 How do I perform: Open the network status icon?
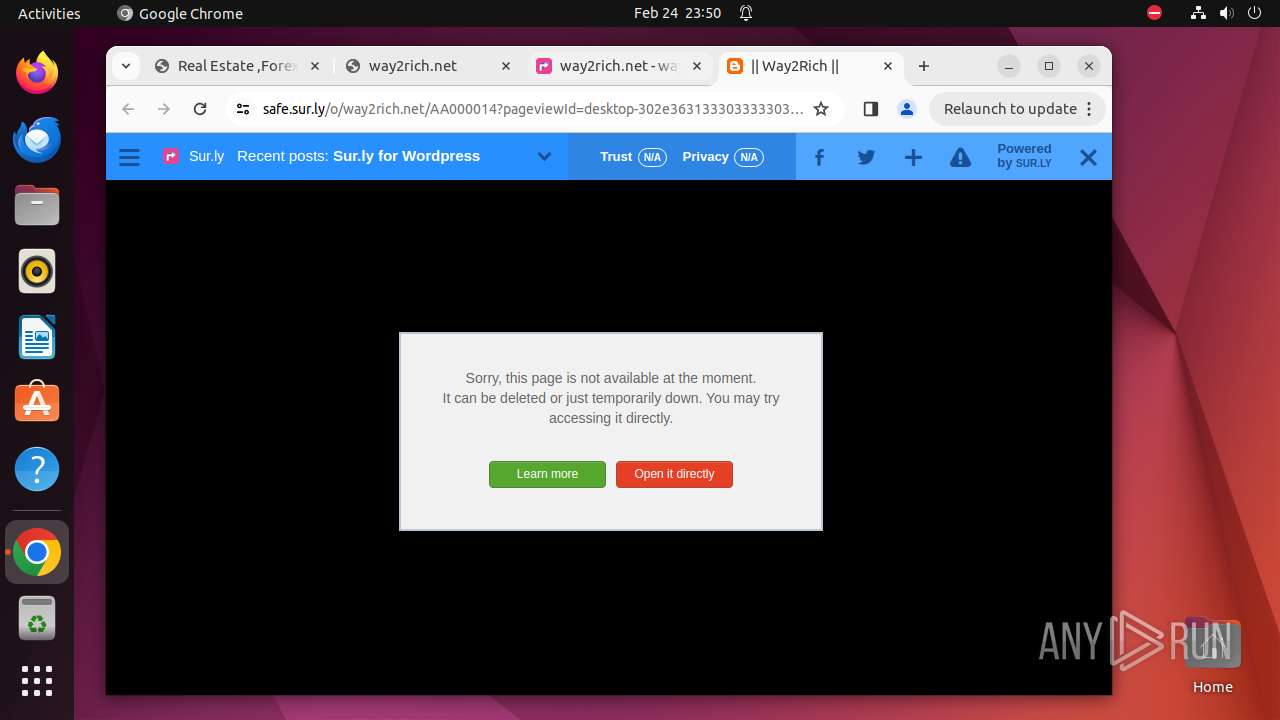coord(1198,13)
